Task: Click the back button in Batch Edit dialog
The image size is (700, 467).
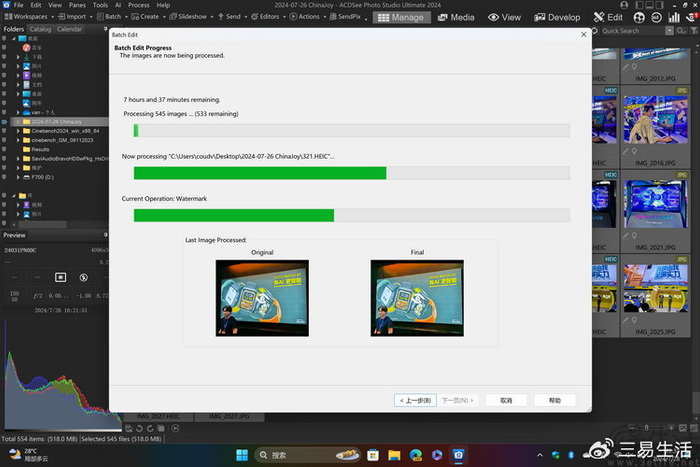Action: pos(415,400)
